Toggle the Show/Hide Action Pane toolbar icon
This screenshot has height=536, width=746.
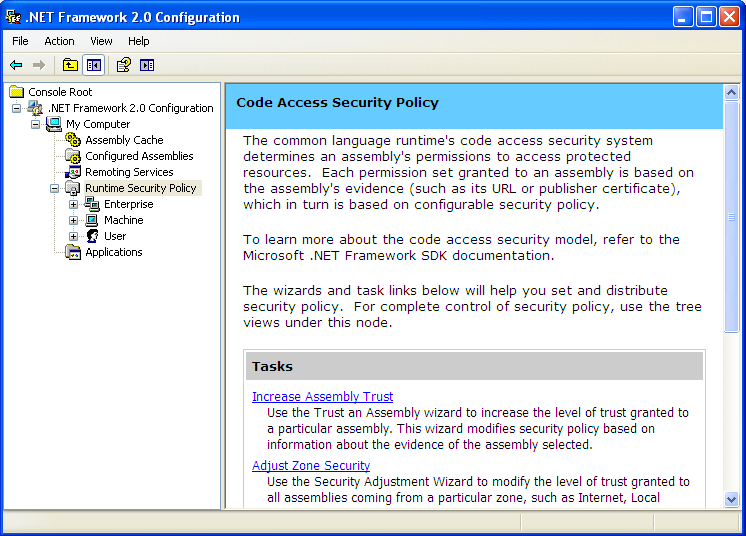pos(147,65)
